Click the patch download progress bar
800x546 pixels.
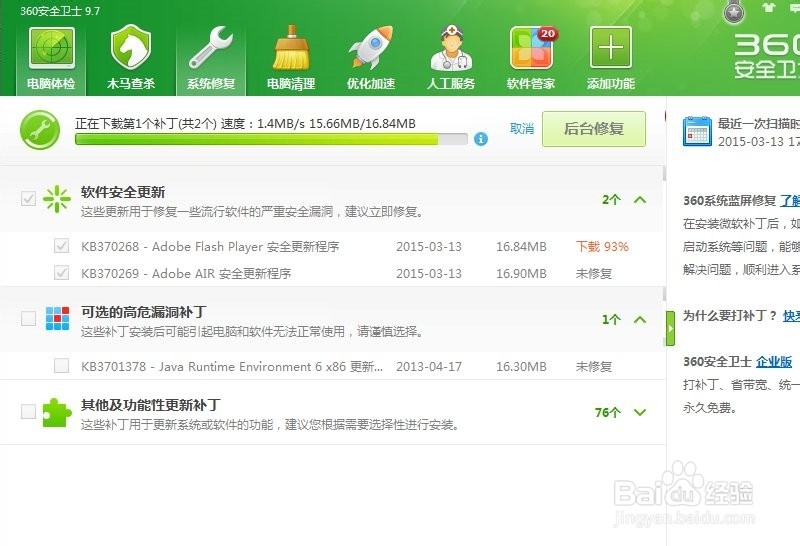(271, 139)
